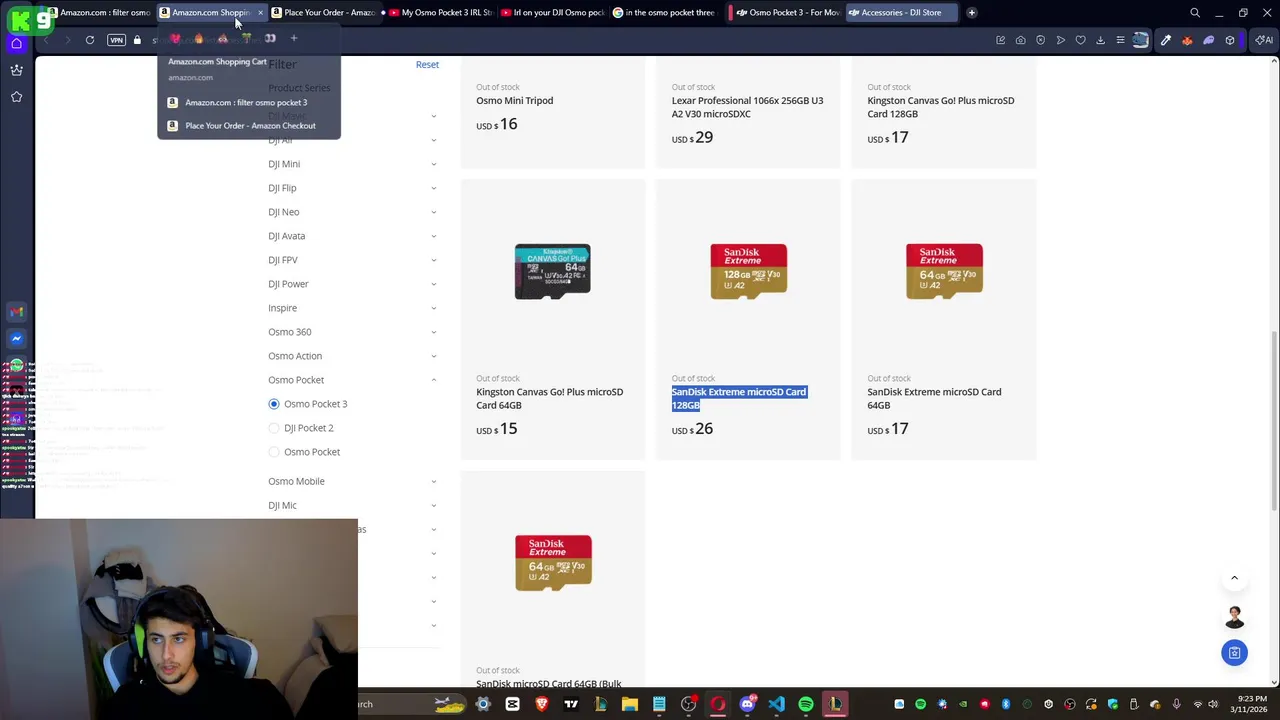Click the browser reload button
The height and width of the screenshot is (720, 1280).
(90, 40)
